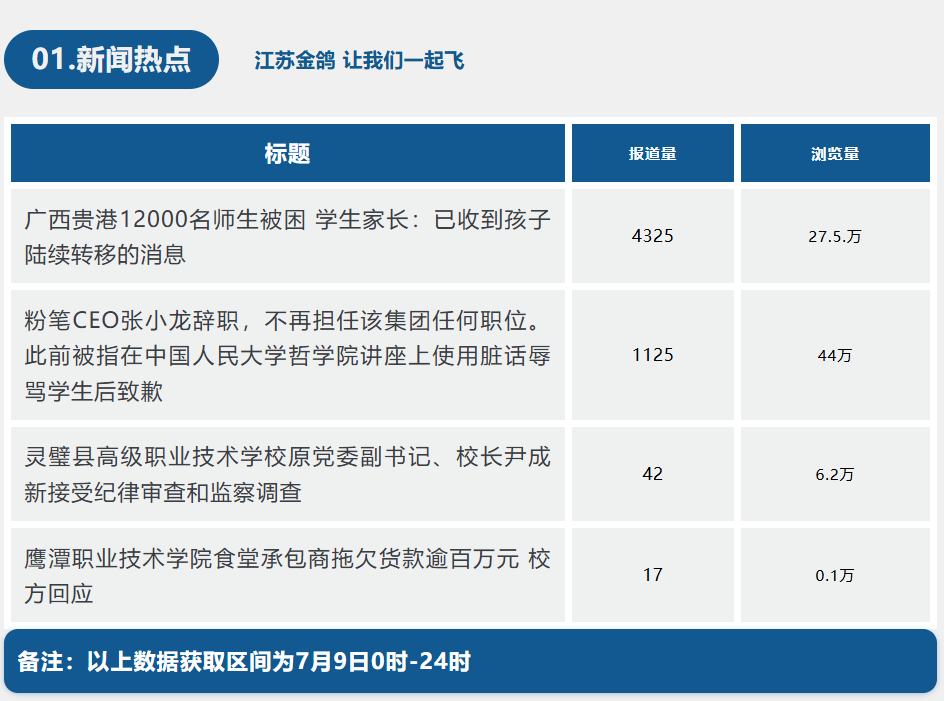Click the 学生家长 part of first headline
This screenshot has width=945, height=701.
click(362, 219)
